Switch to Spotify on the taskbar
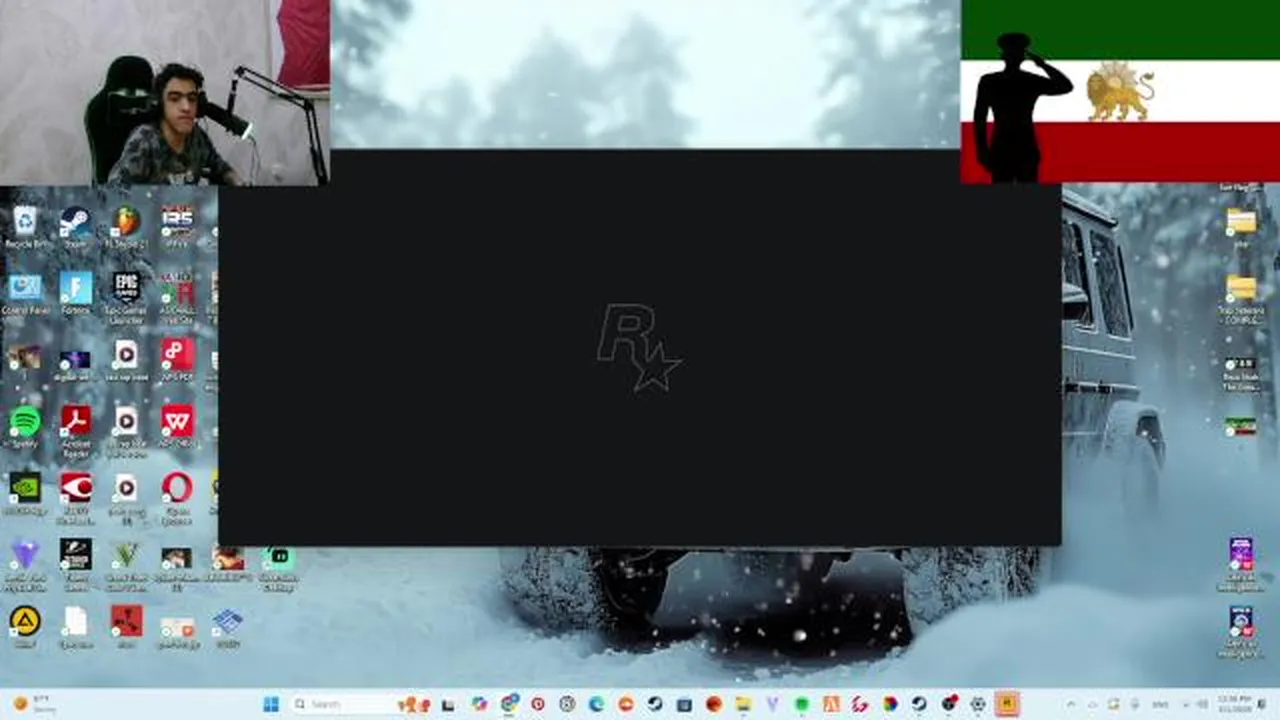1280x720 pixels. pyautogui.click(x=801, y=704)
